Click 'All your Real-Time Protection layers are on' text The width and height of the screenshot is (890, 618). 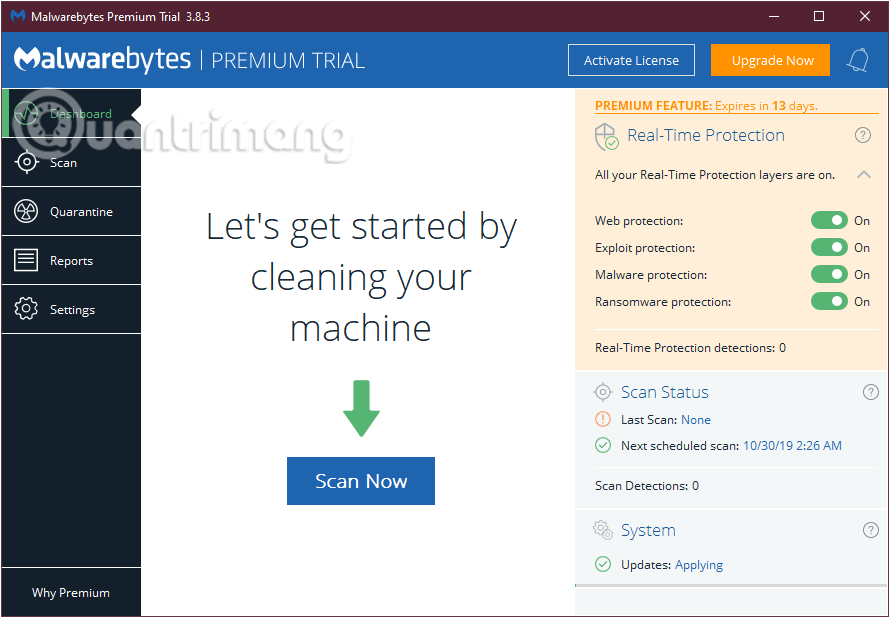click(x=715, y=175)
